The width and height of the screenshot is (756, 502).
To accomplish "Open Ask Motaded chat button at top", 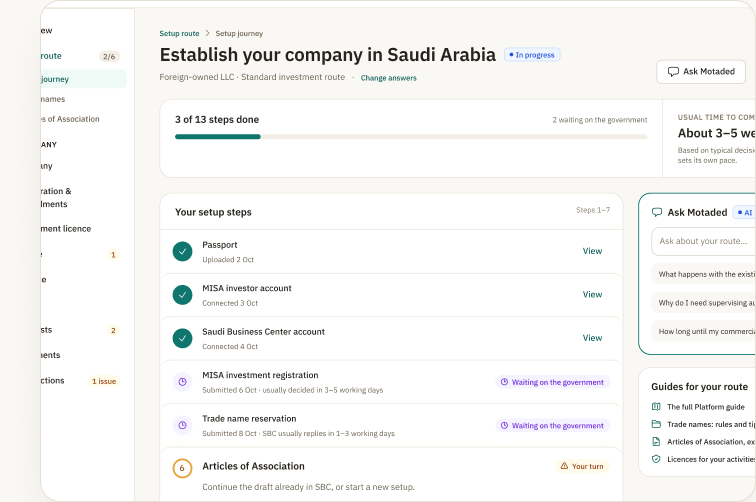I will pos(701,72).
